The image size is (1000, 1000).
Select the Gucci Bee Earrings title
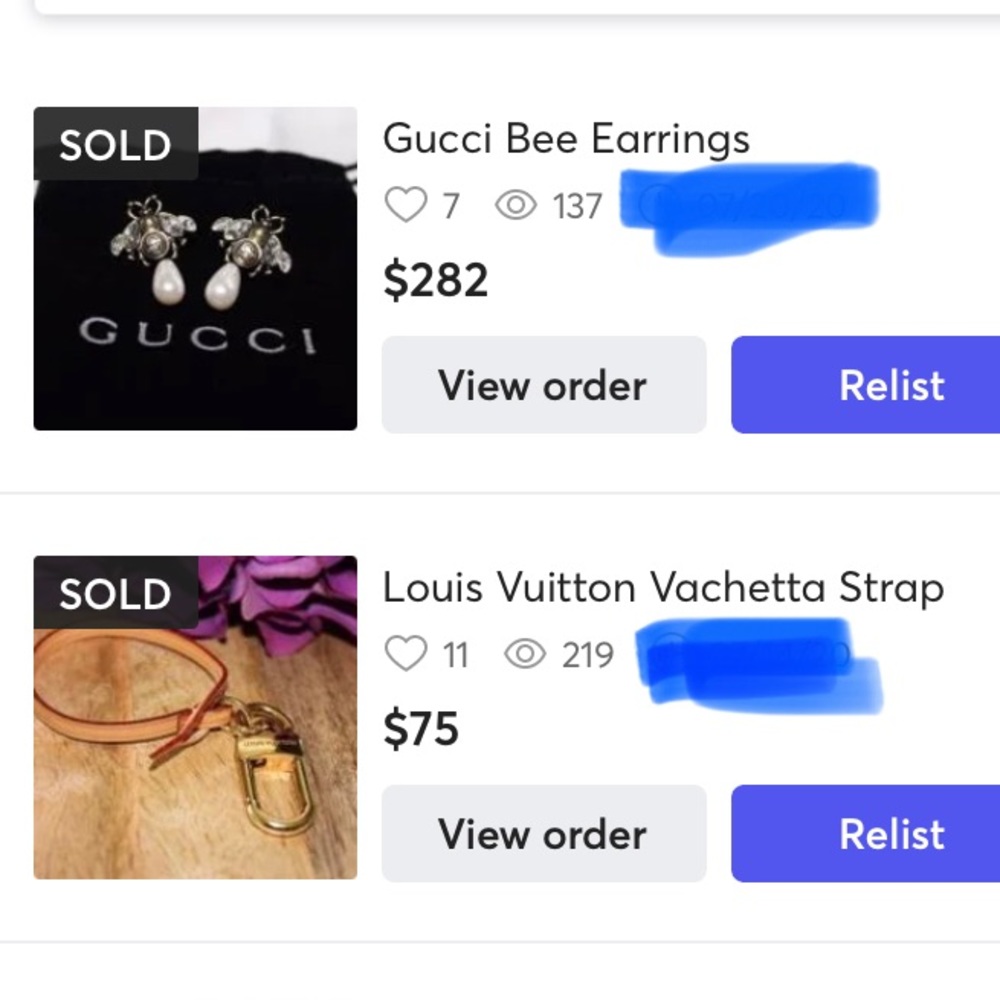(566, 140)
